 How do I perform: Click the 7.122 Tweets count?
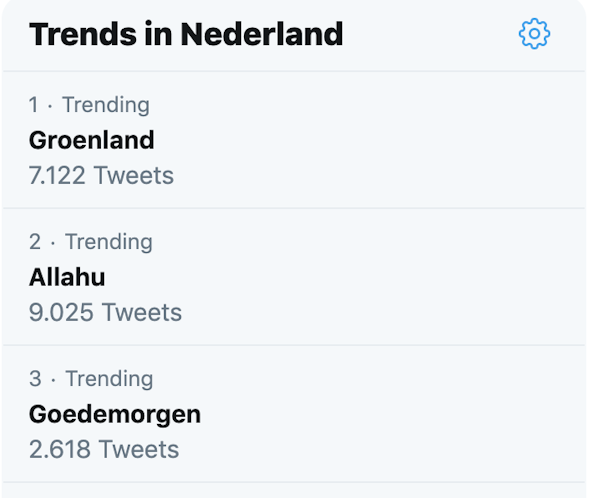pos(101,175)
